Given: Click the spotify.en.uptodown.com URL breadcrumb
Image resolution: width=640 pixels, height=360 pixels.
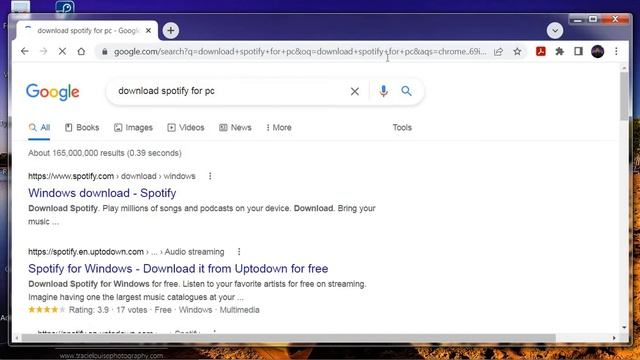Looking at the screenshot, I should (x=126, y=252).
